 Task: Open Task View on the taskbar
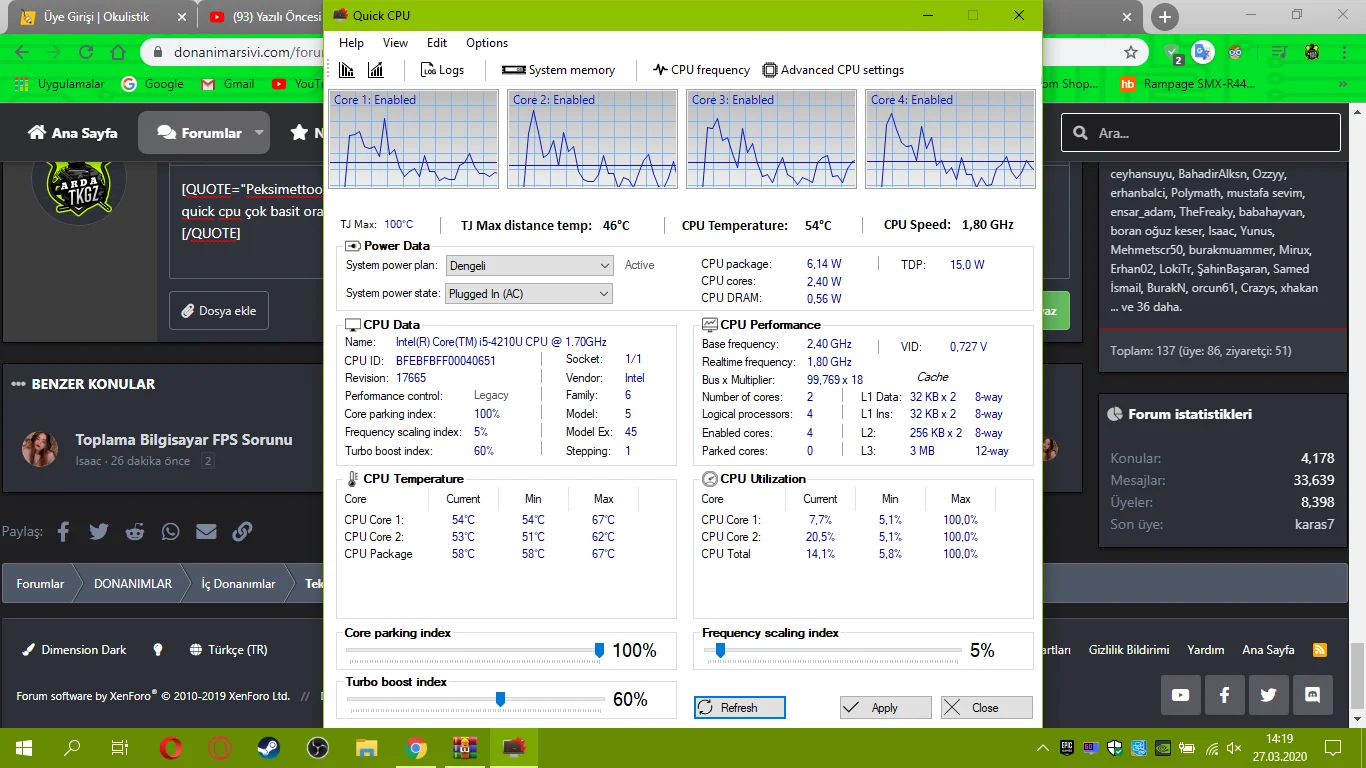coord(120,747)
